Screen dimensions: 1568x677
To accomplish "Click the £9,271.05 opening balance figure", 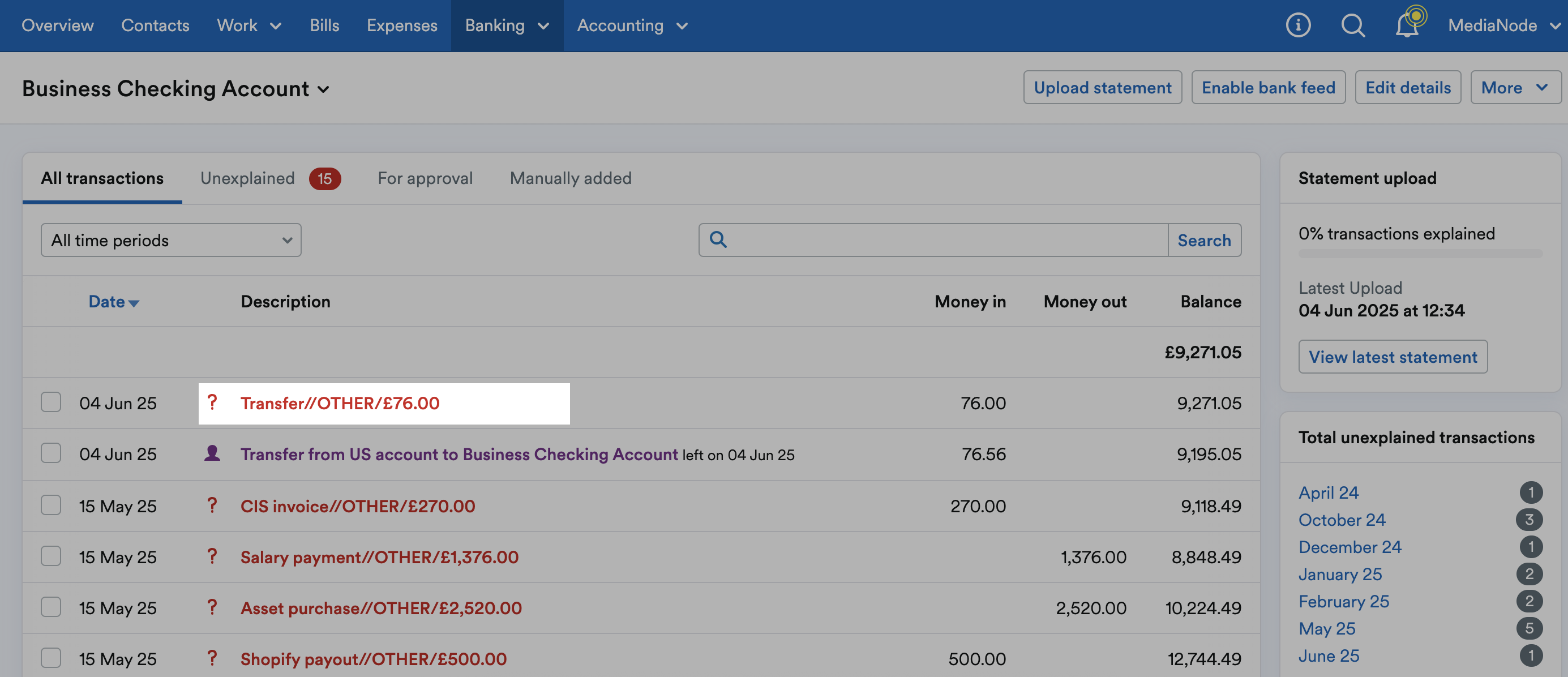I will [1202, 352].
